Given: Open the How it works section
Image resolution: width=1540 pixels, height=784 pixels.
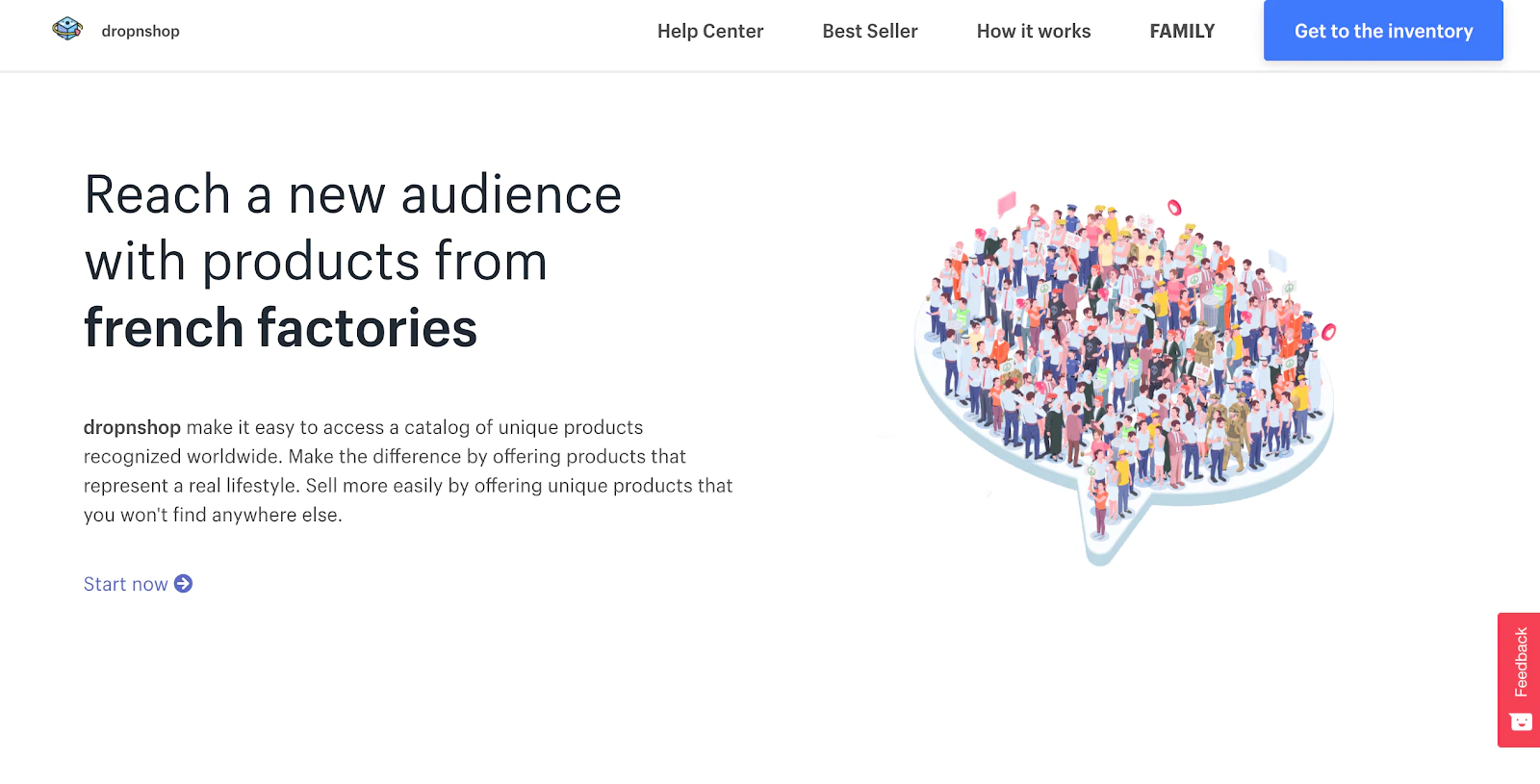Looking at the screenshot, I should (1034, 31).
